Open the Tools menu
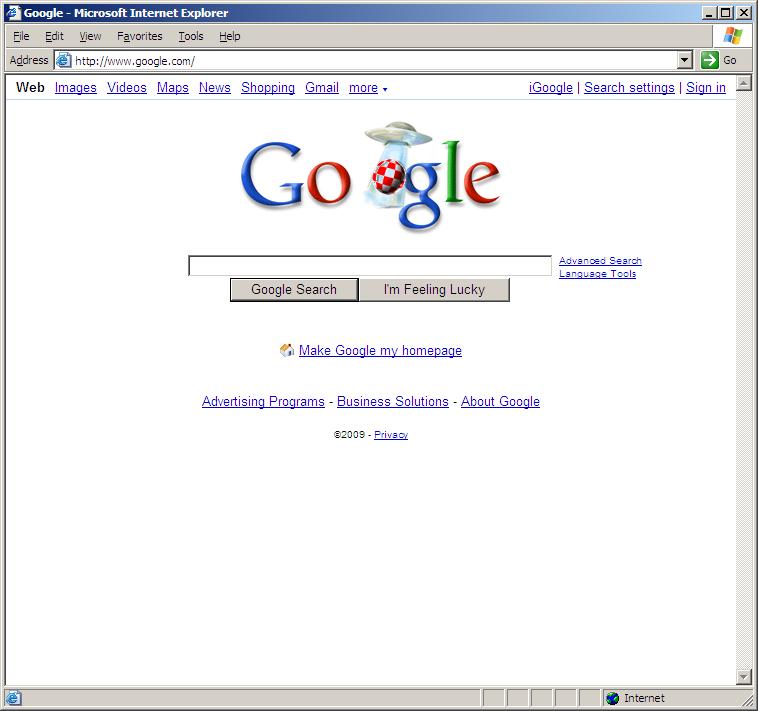 coord(191,36)
